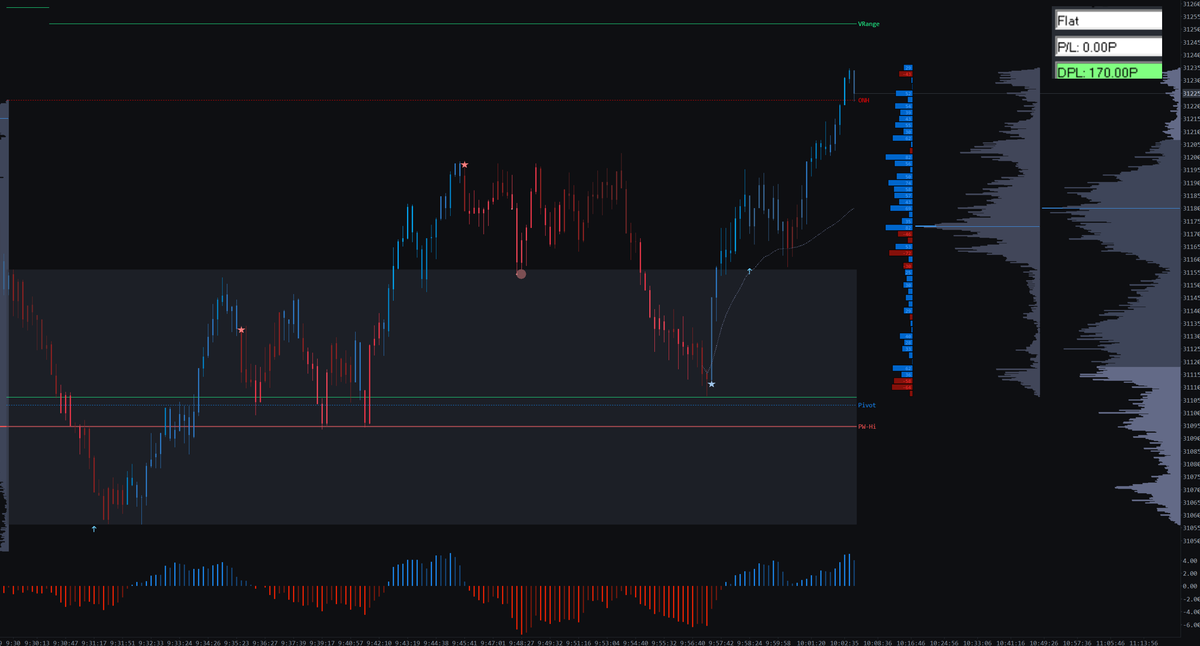Click the Flat position status box
The width and height of the screenshot is (1200, 646).
pyautogui.click(x=1108, y=20)
